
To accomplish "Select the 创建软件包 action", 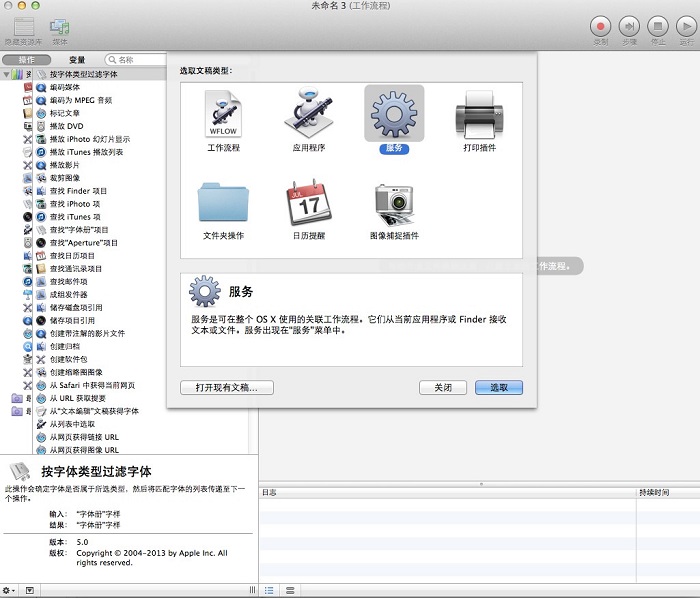I will (100, 359).
